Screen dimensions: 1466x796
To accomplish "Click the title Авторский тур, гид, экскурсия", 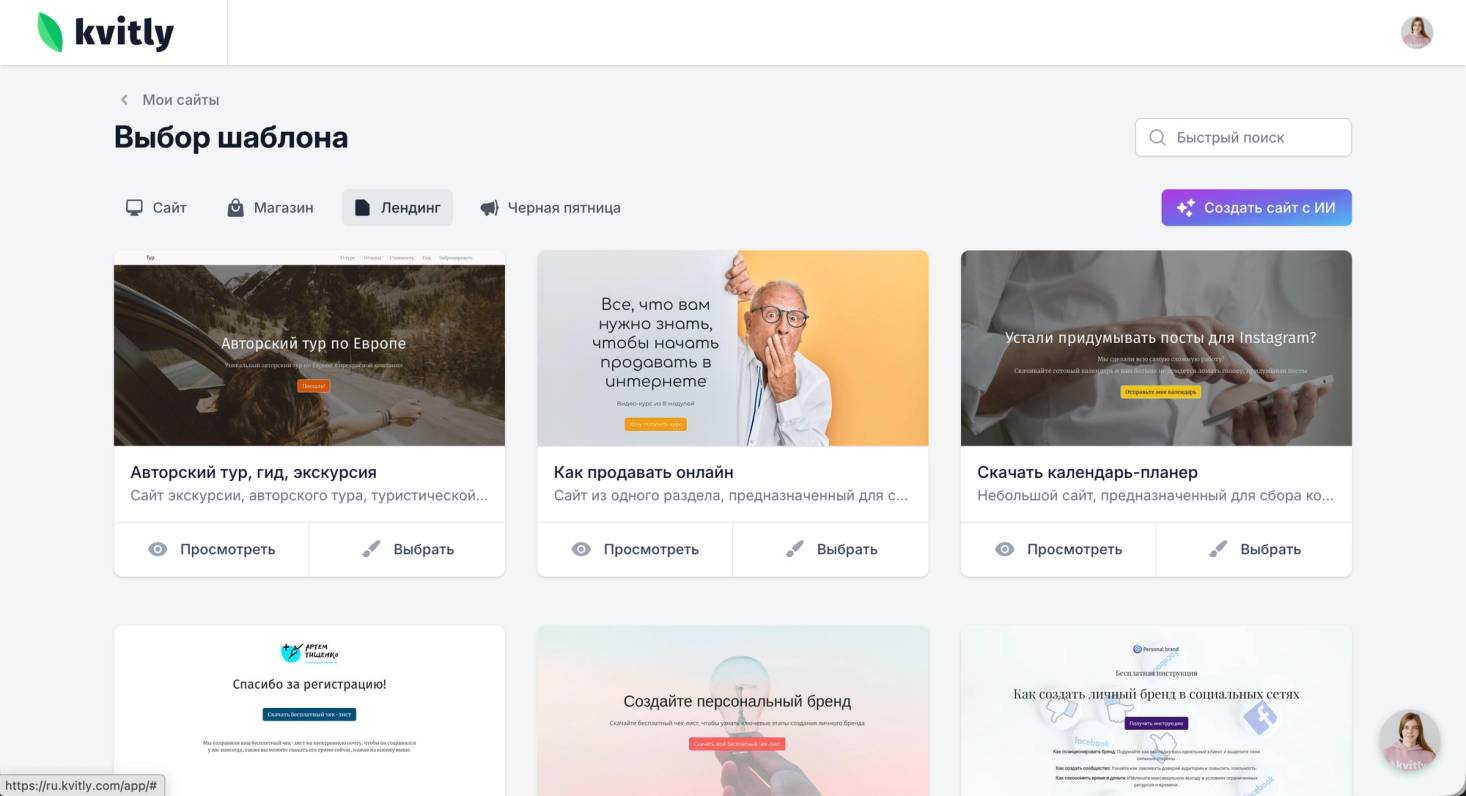I will pos(253,472).
